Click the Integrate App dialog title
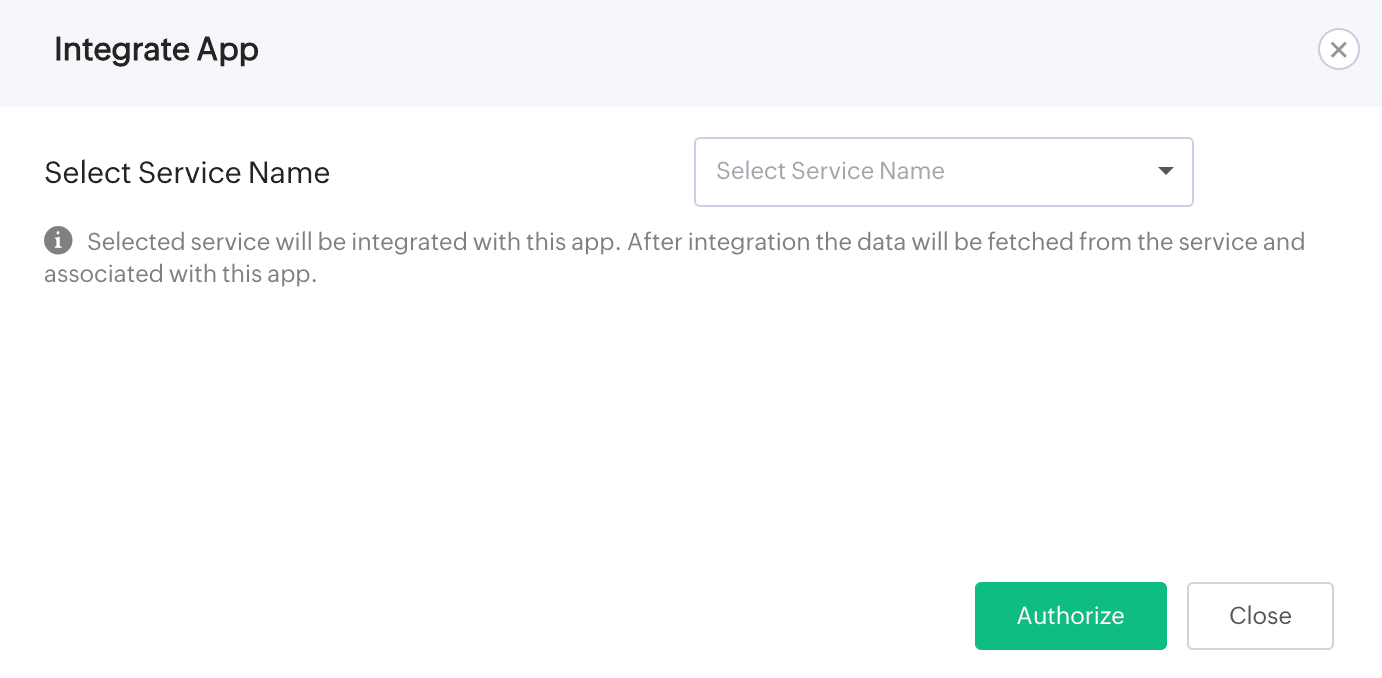The width and height of the screenshot is (1382, 678). point(156,50)
